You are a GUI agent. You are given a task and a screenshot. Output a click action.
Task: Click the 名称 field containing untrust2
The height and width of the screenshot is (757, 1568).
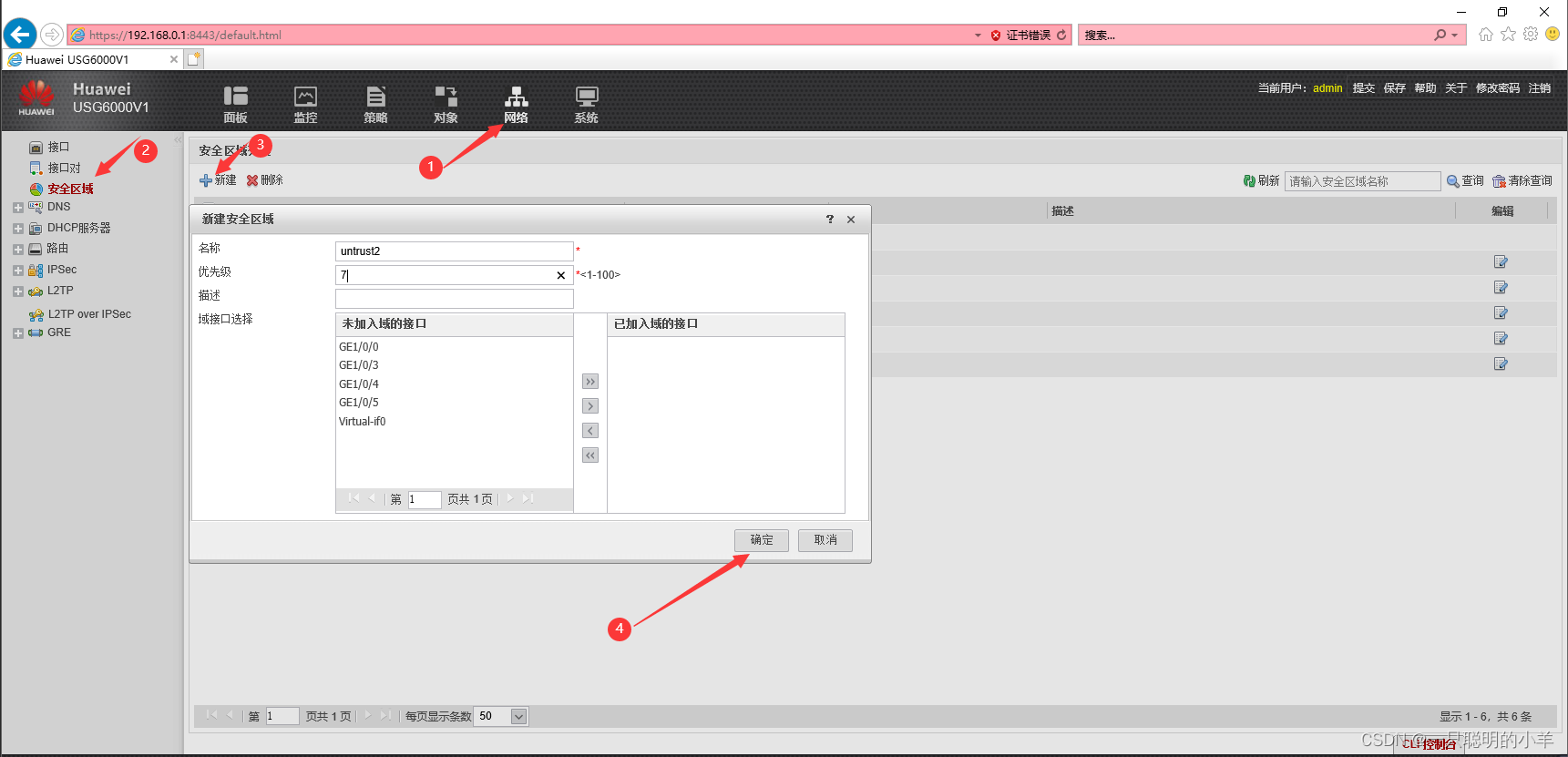tap(454, 251)
